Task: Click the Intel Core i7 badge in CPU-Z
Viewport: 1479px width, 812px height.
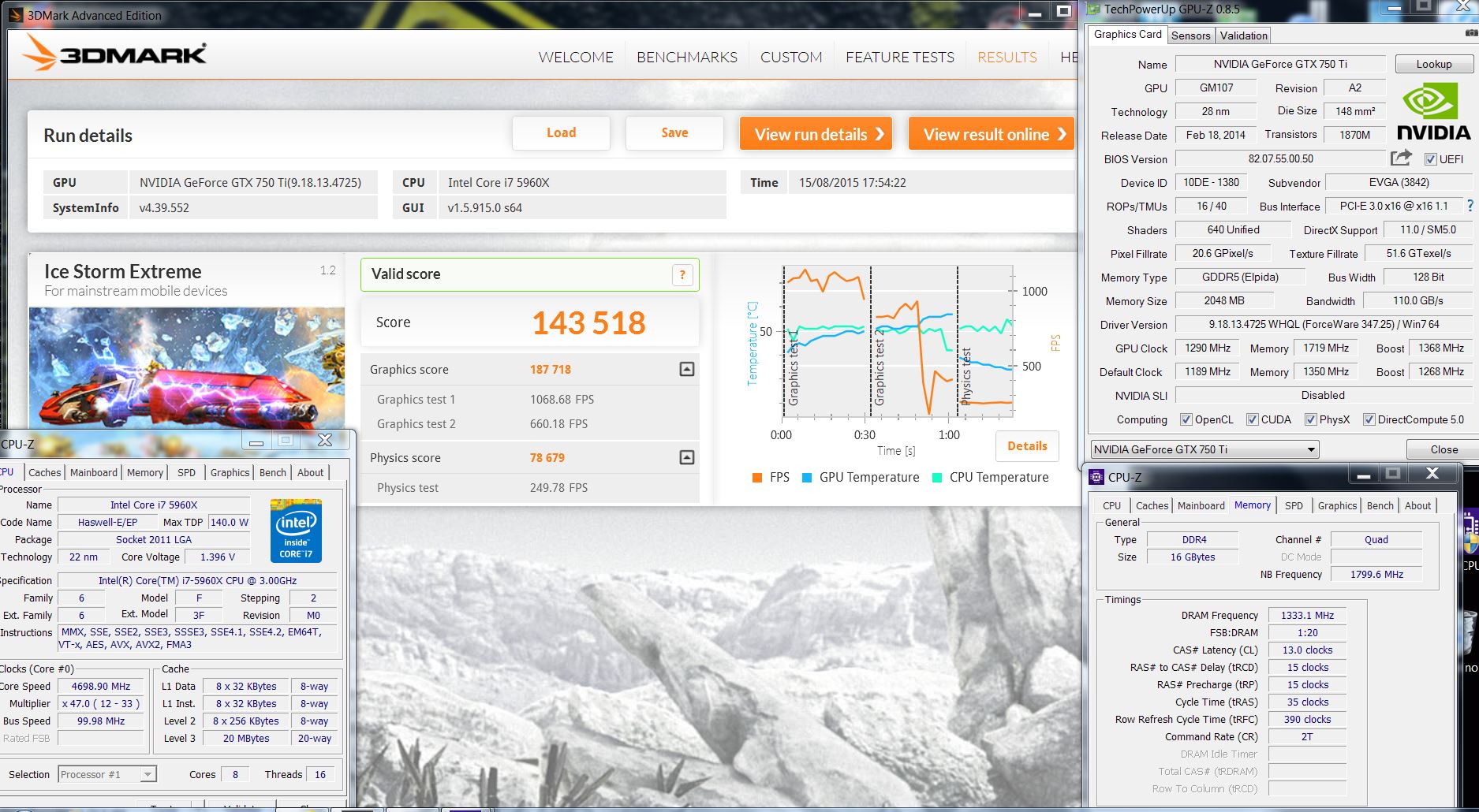Action: pos(296,530)
